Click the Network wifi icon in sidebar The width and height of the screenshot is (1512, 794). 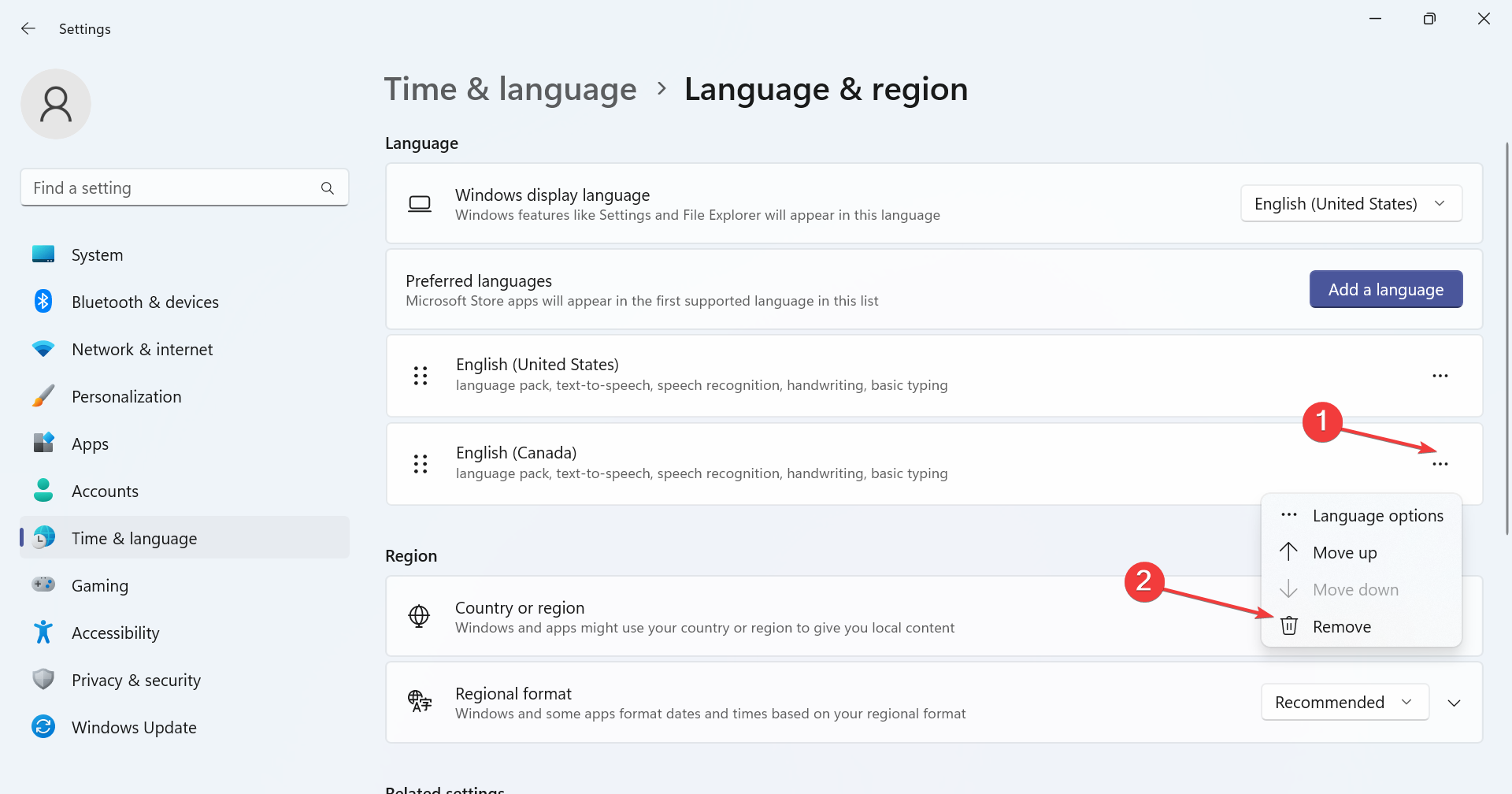(43, 349)
